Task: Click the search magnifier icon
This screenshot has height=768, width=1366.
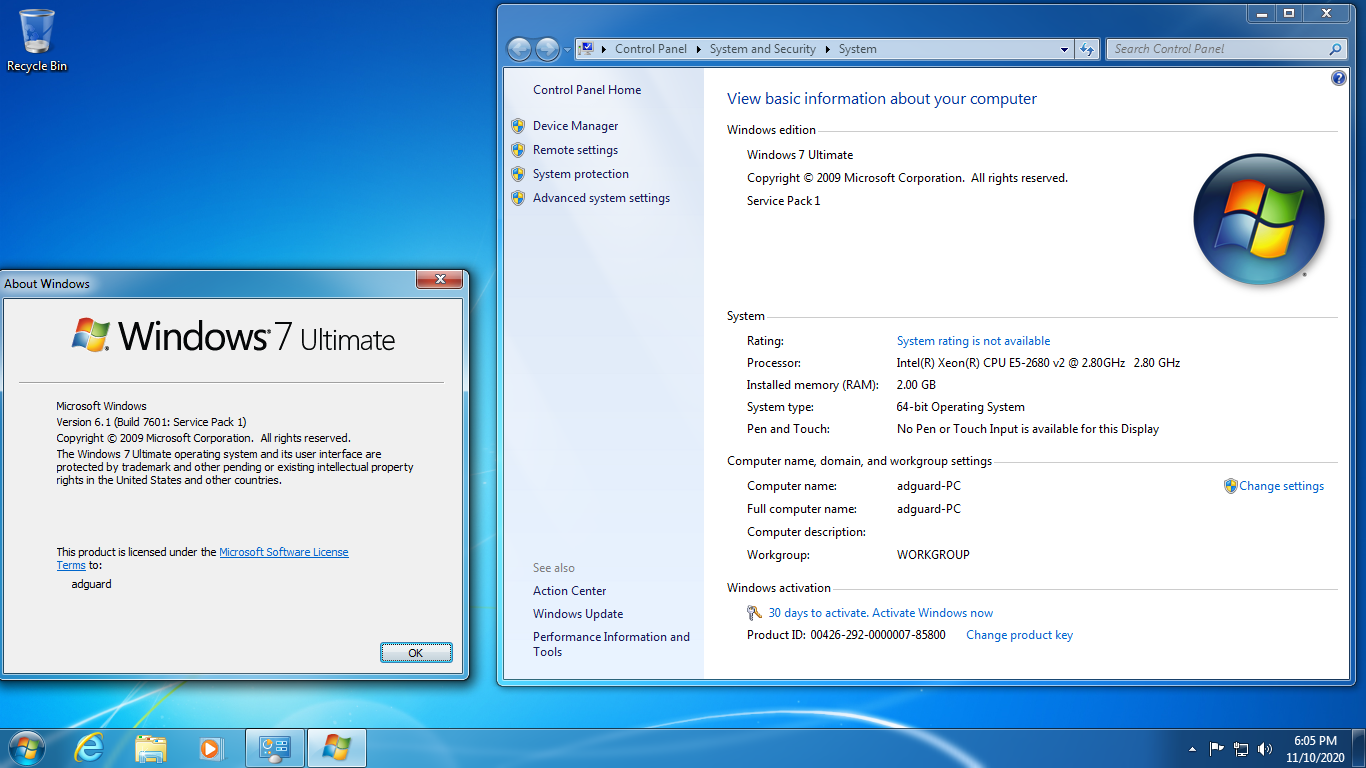Action: pos(1335,49)
